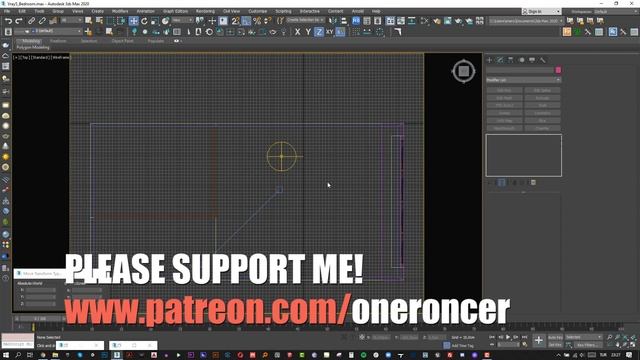The width and height of the screenshot is (640, 360).
Task: Activate the Select and Rotate tool
Action: [144, 21]
